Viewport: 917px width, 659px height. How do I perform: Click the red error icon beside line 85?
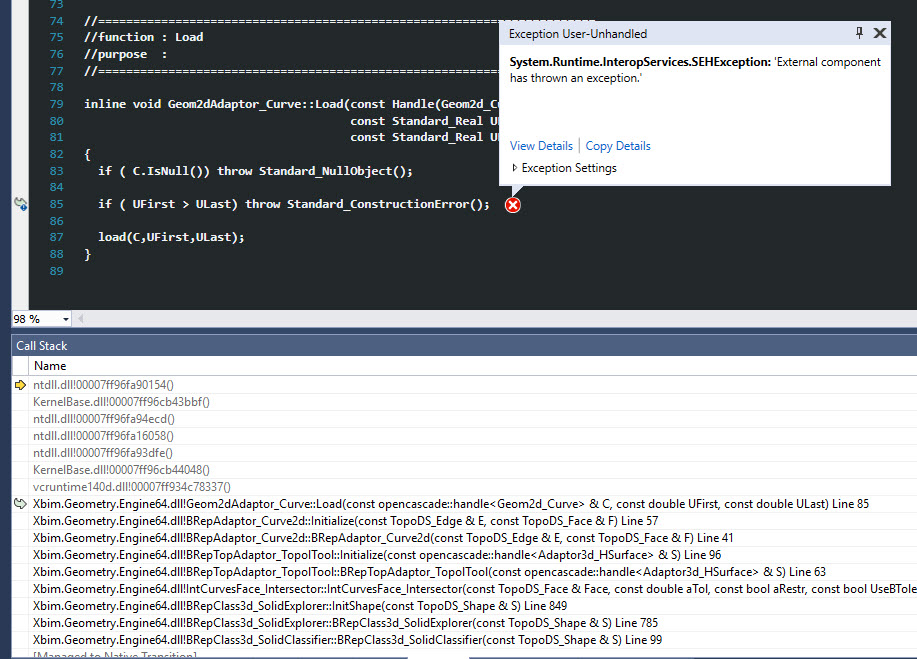(512, 204)
